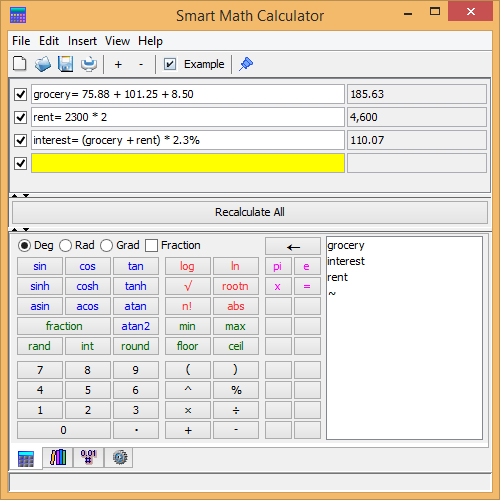The height and width of the screenshot is (500, 500).
Task: Click the e constant button
Action: tap(307, 266)
